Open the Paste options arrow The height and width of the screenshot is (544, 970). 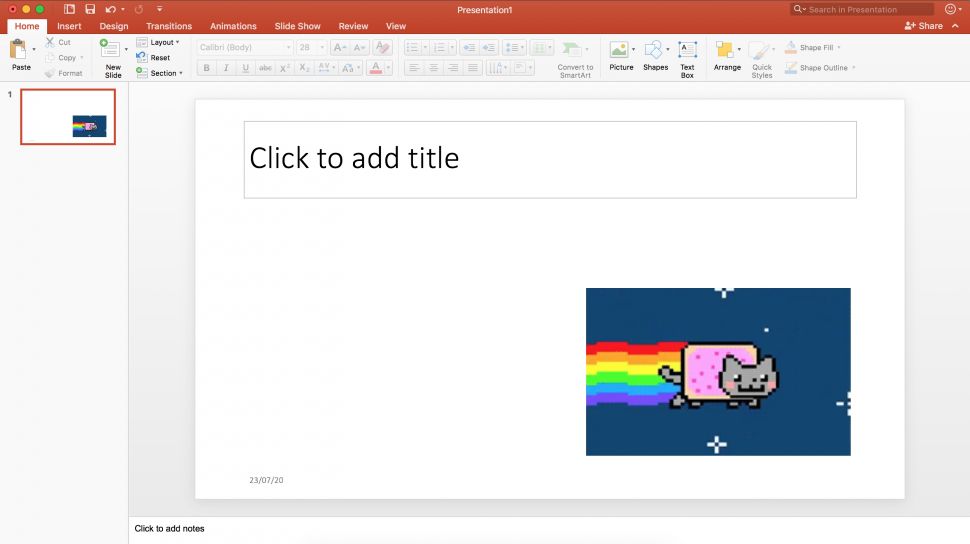click(33, 49)
